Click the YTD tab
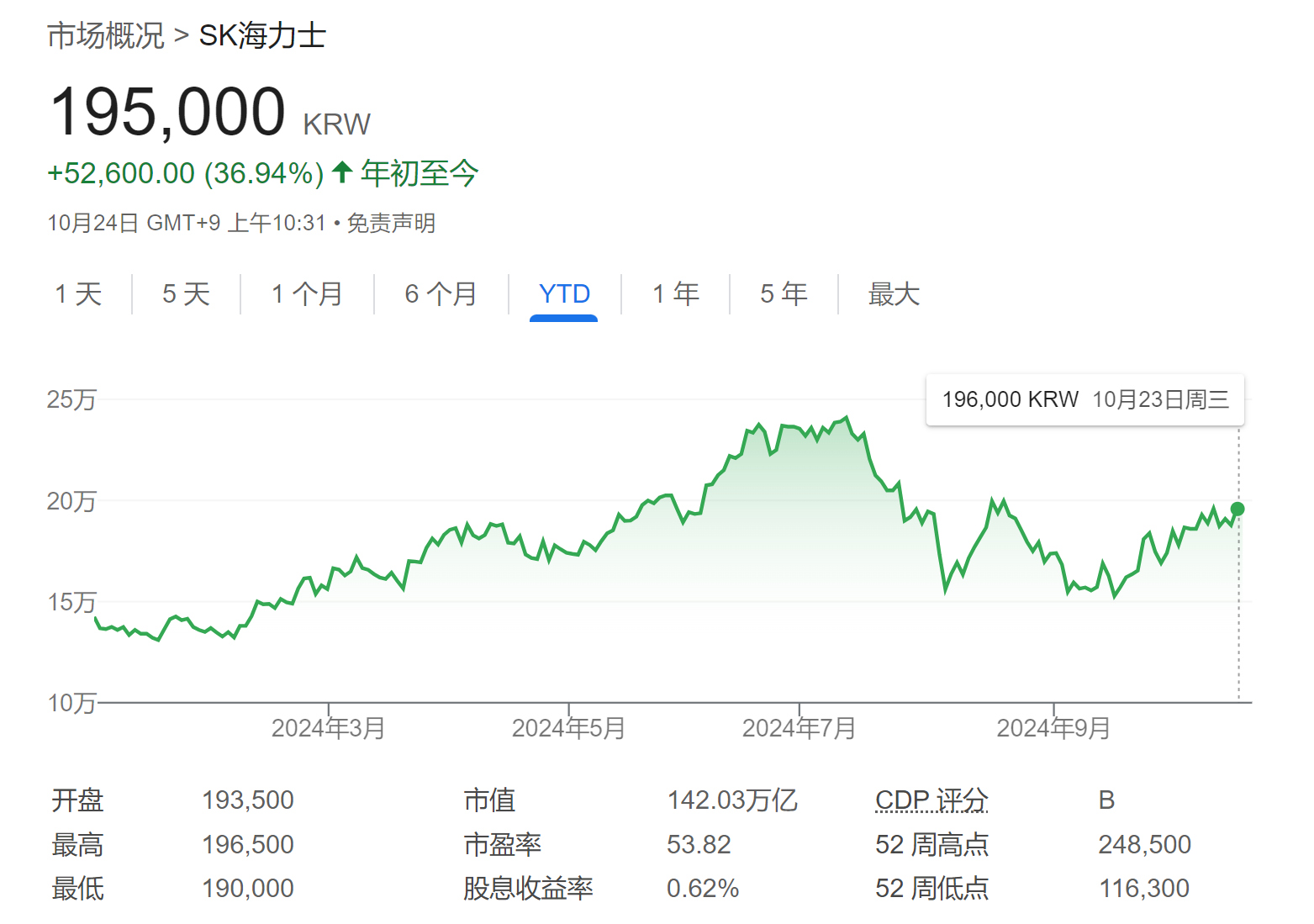 pos(564,294)
